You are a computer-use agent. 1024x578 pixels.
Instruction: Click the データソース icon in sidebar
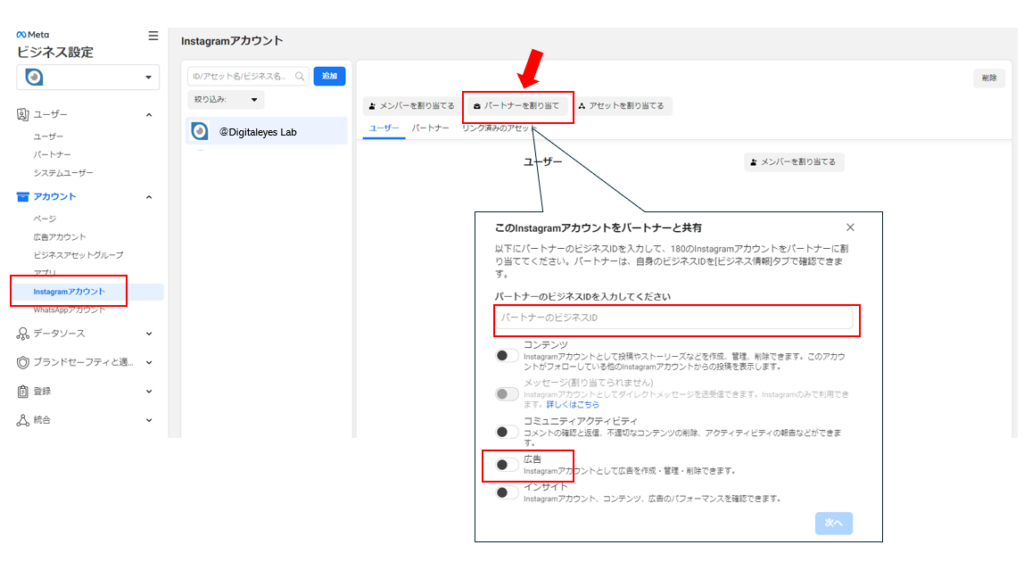tap(23, 334)
